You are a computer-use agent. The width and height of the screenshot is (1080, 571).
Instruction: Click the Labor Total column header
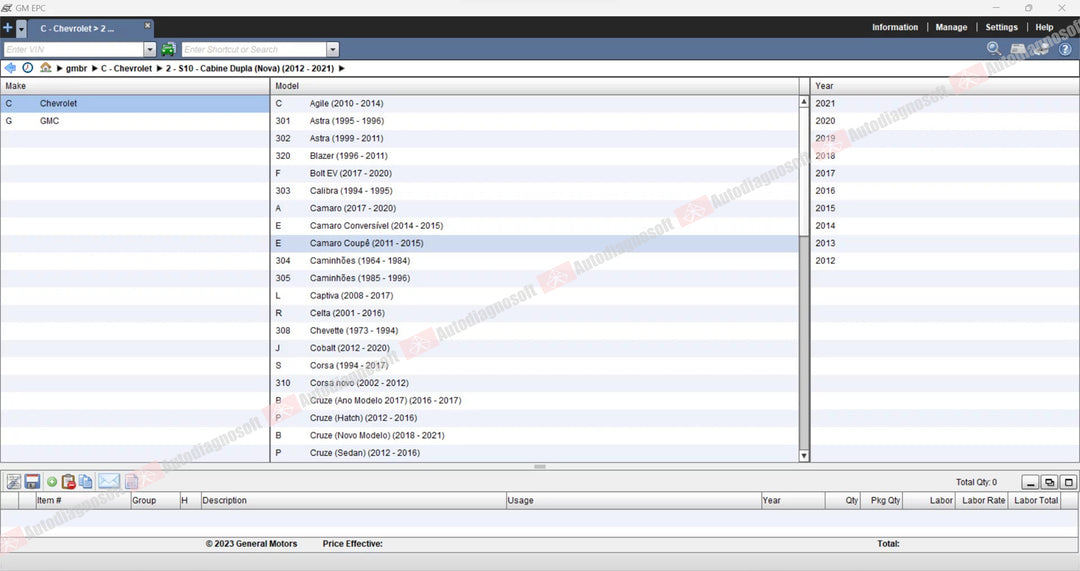pyautogui.click(x=1035, y=501)
